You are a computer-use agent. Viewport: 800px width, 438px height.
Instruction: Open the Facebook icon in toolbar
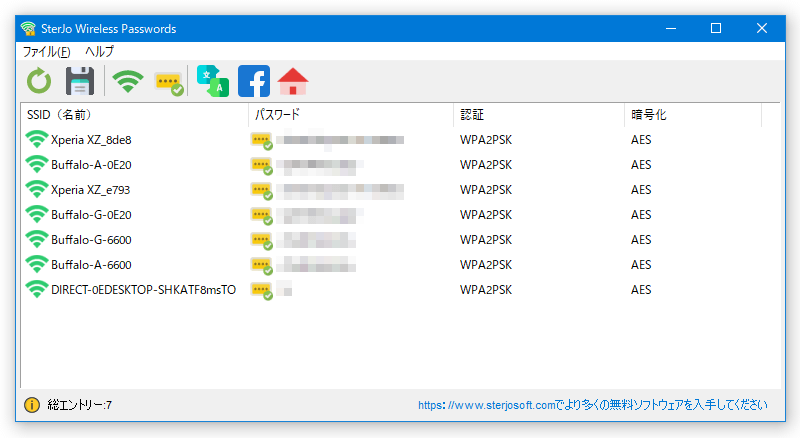click(x=254, y=81)
